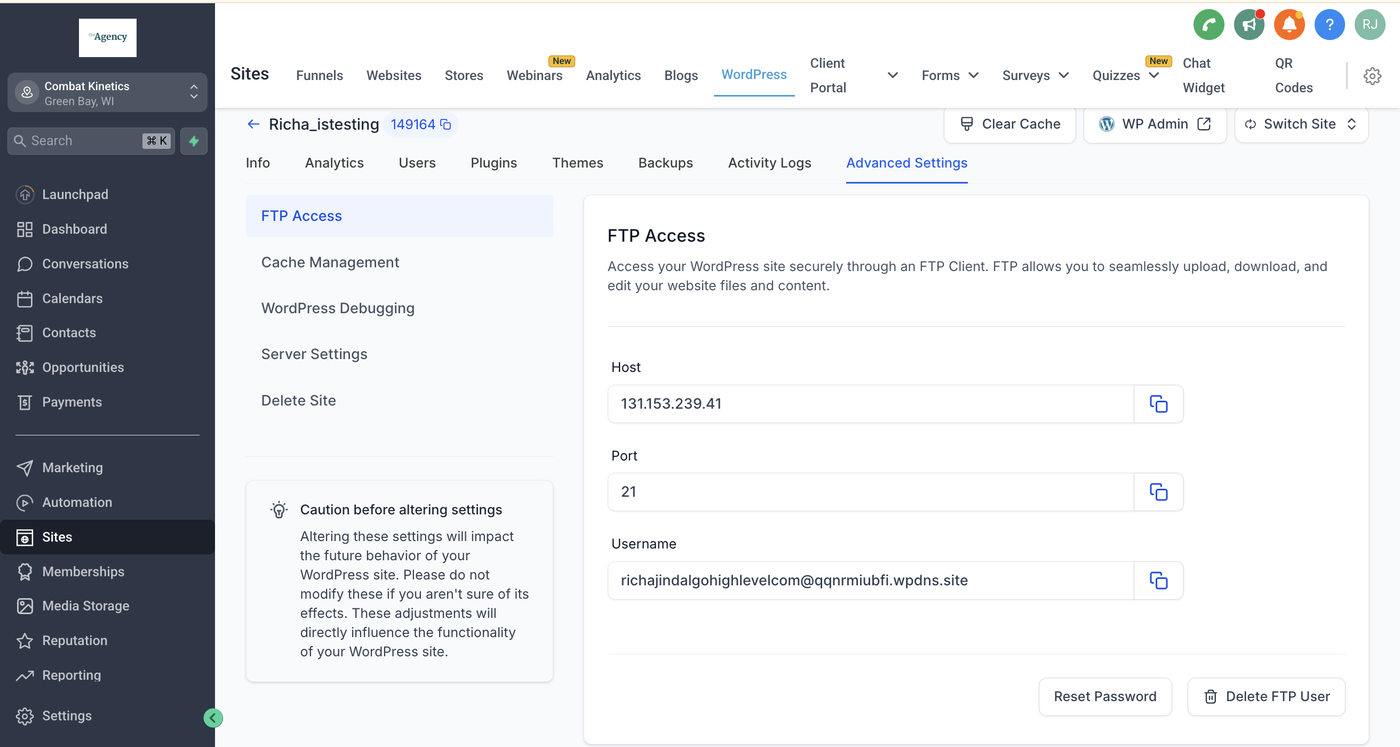The height and width of the screenshot is (747, 1400).
Task: Click the Reset Password button
Action: click(x=1105, y=697)
